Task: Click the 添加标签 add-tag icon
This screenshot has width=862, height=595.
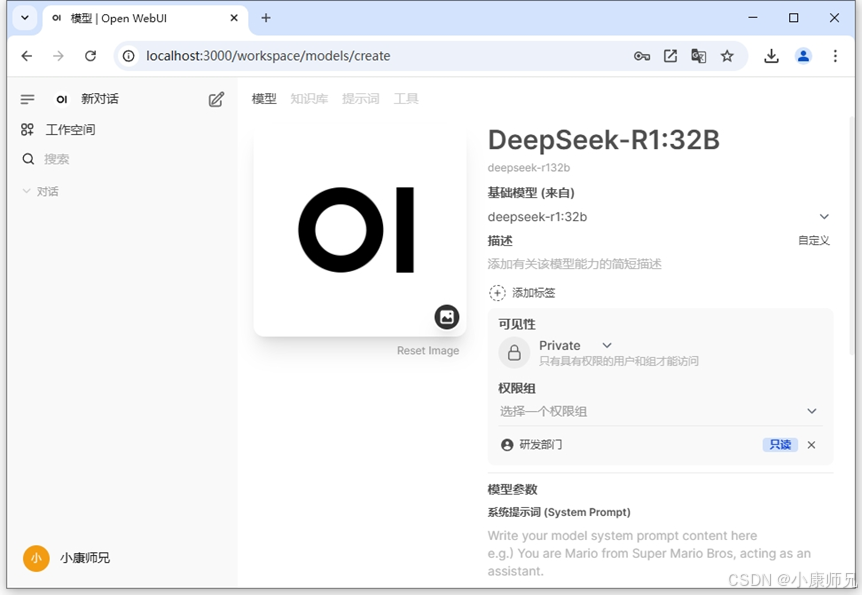Action: click(x=497, y=292)
